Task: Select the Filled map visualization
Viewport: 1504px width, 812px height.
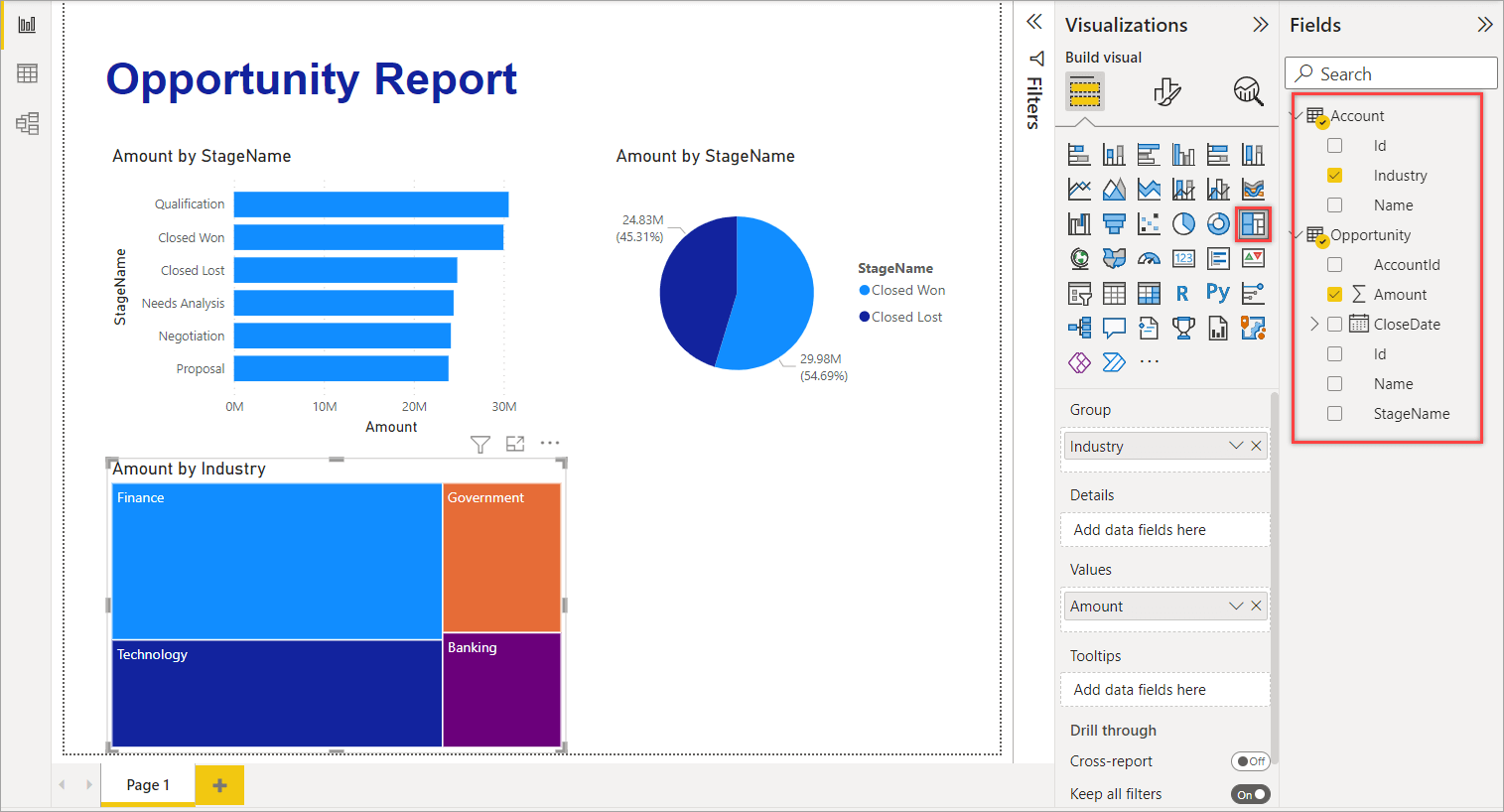Action: pos(1114,258)
